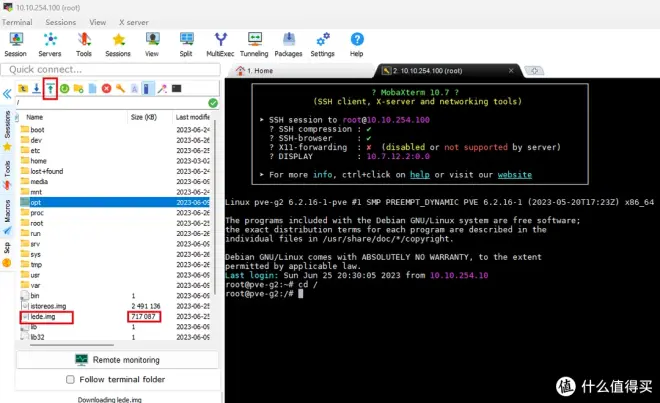Image resolution: width=660 pixels, height=403 pixels.
Task: Select the etc folder
Action: click(x=114, y=150)
